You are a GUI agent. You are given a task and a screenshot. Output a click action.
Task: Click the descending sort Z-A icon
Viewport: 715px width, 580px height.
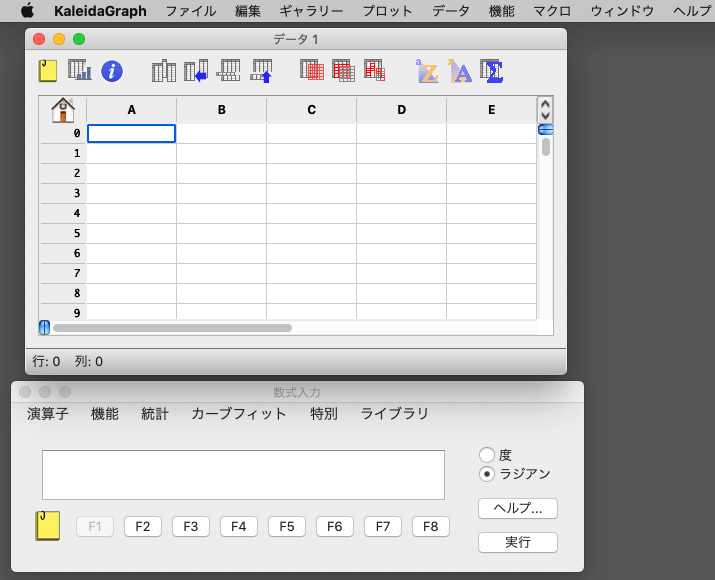coord(459,71)
